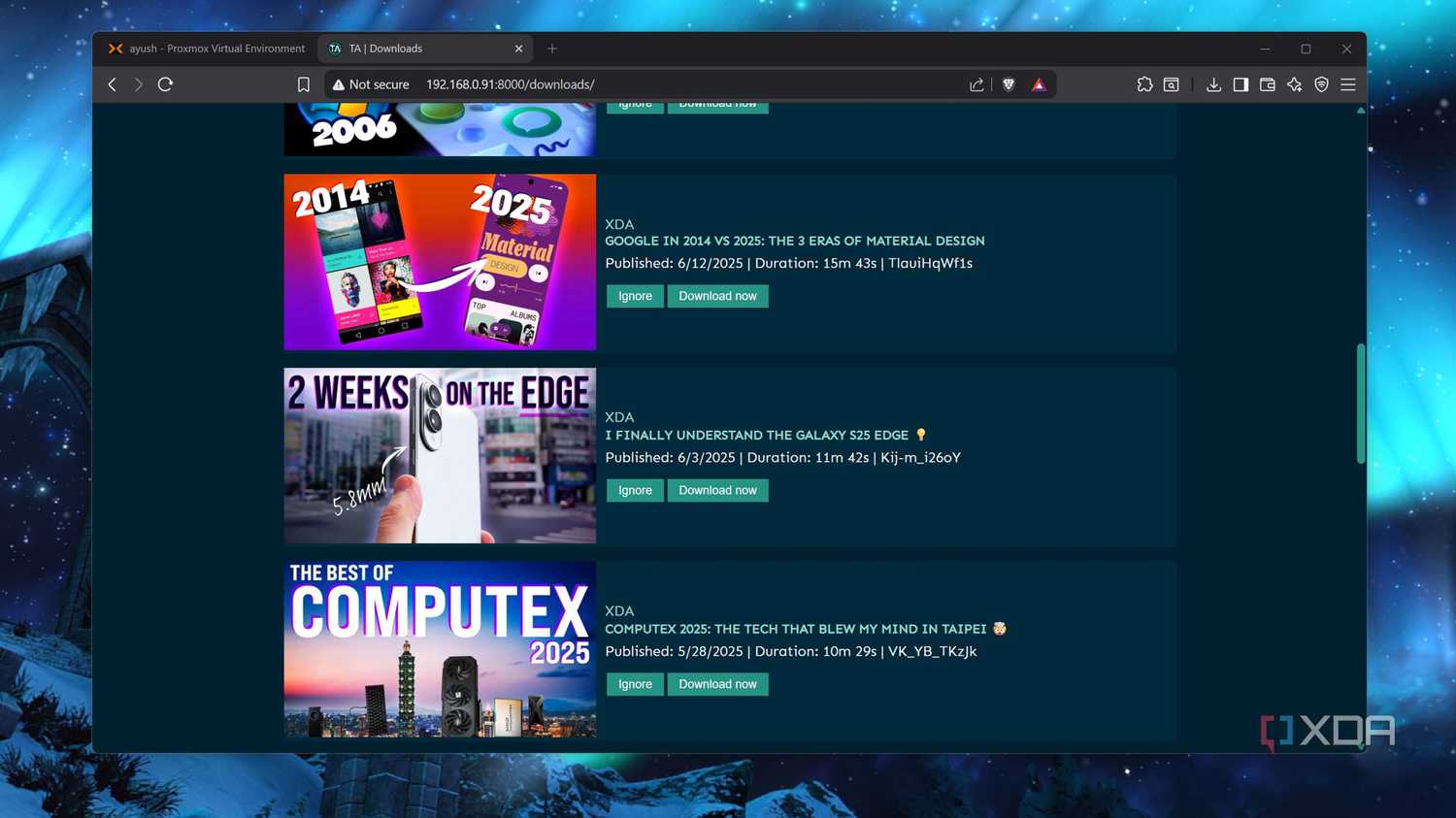
Task: Open the Leo AI sparkle icon
Action: point(1294,84)
